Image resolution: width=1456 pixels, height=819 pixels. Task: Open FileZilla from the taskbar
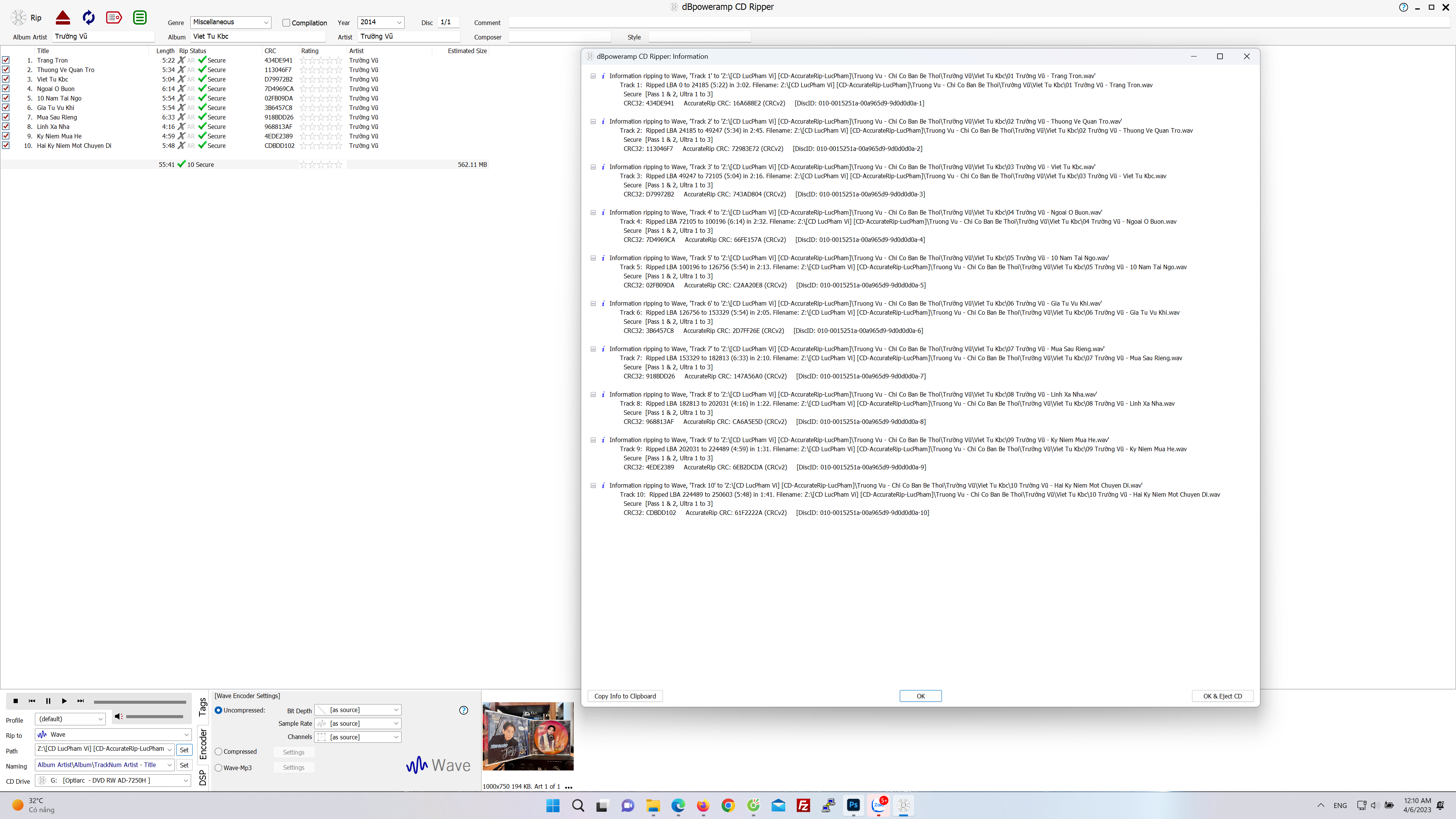click(x=803, y=805)
